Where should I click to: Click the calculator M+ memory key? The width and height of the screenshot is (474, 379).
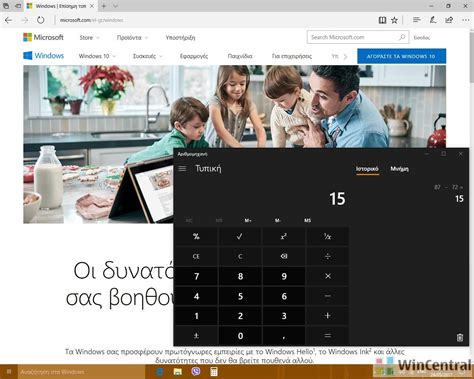coord(248,220)
